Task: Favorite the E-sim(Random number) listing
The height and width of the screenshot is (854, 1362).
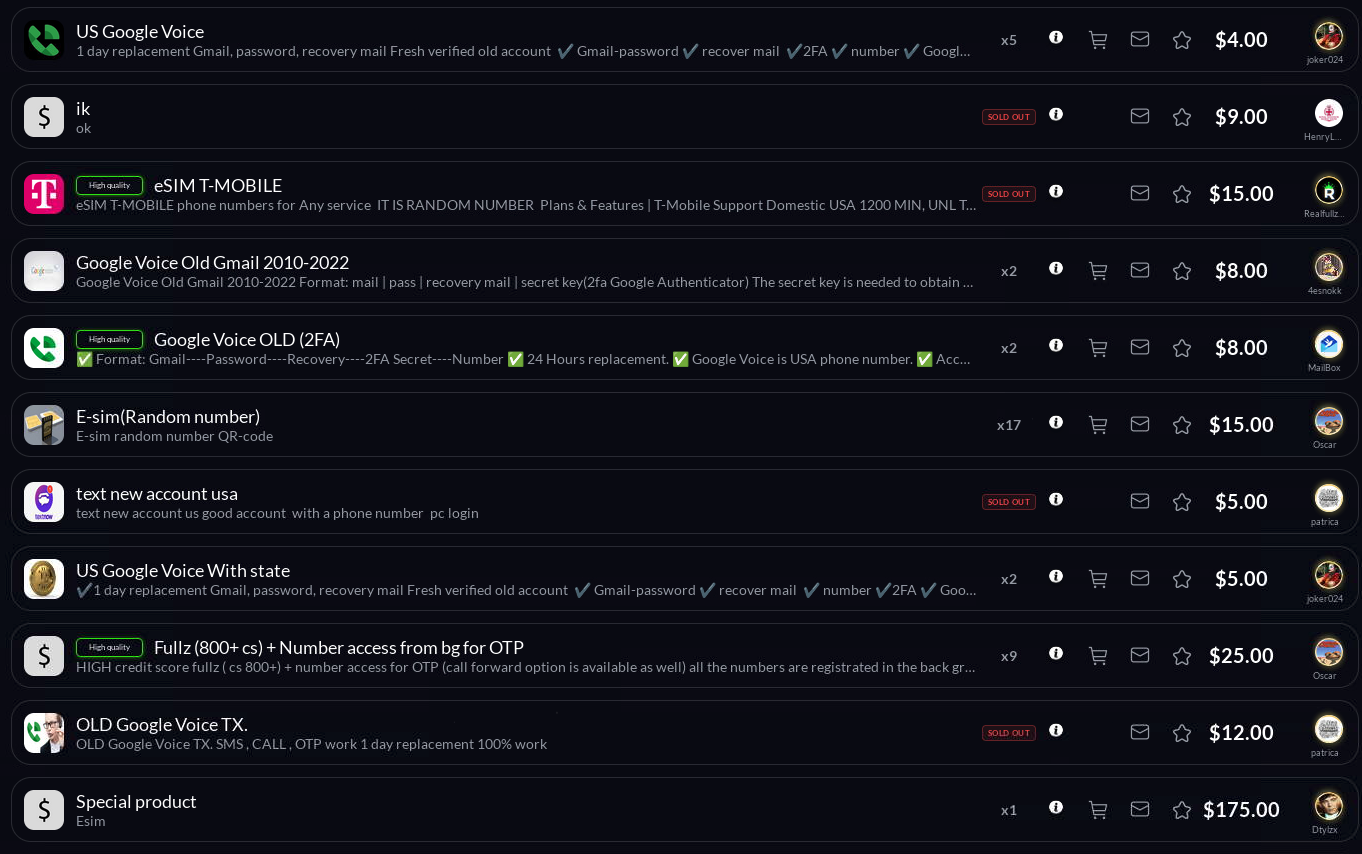Action: click(1182, 425)
